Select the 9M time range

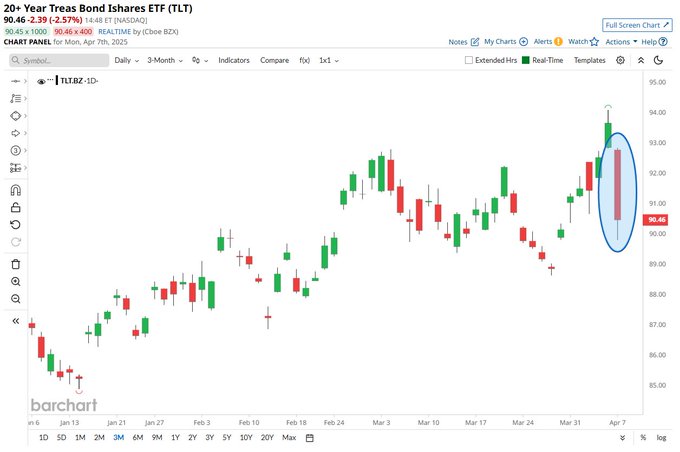point(157,438)
